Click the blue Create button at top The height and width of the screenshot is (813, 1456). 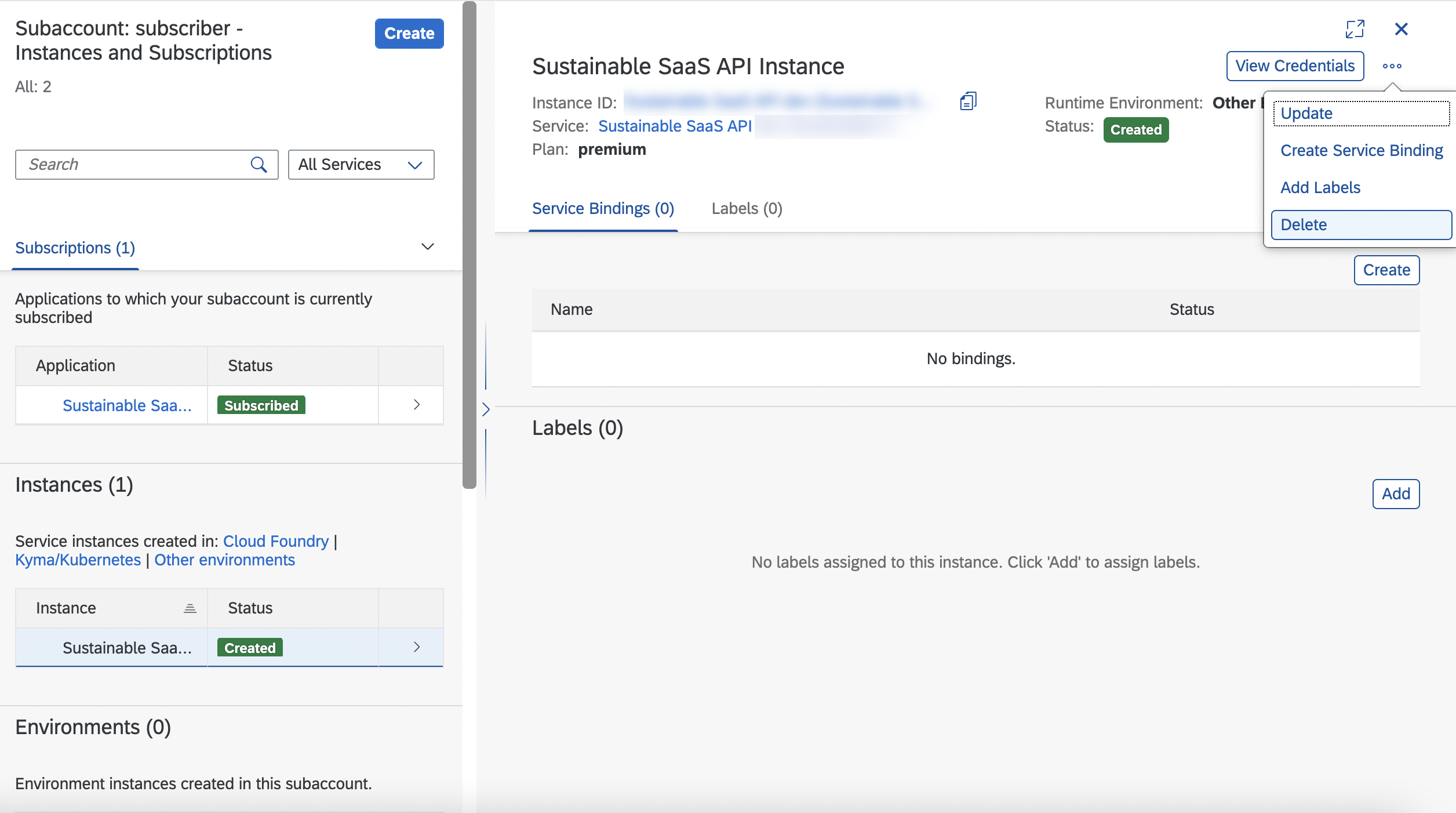tap(409, 34)
